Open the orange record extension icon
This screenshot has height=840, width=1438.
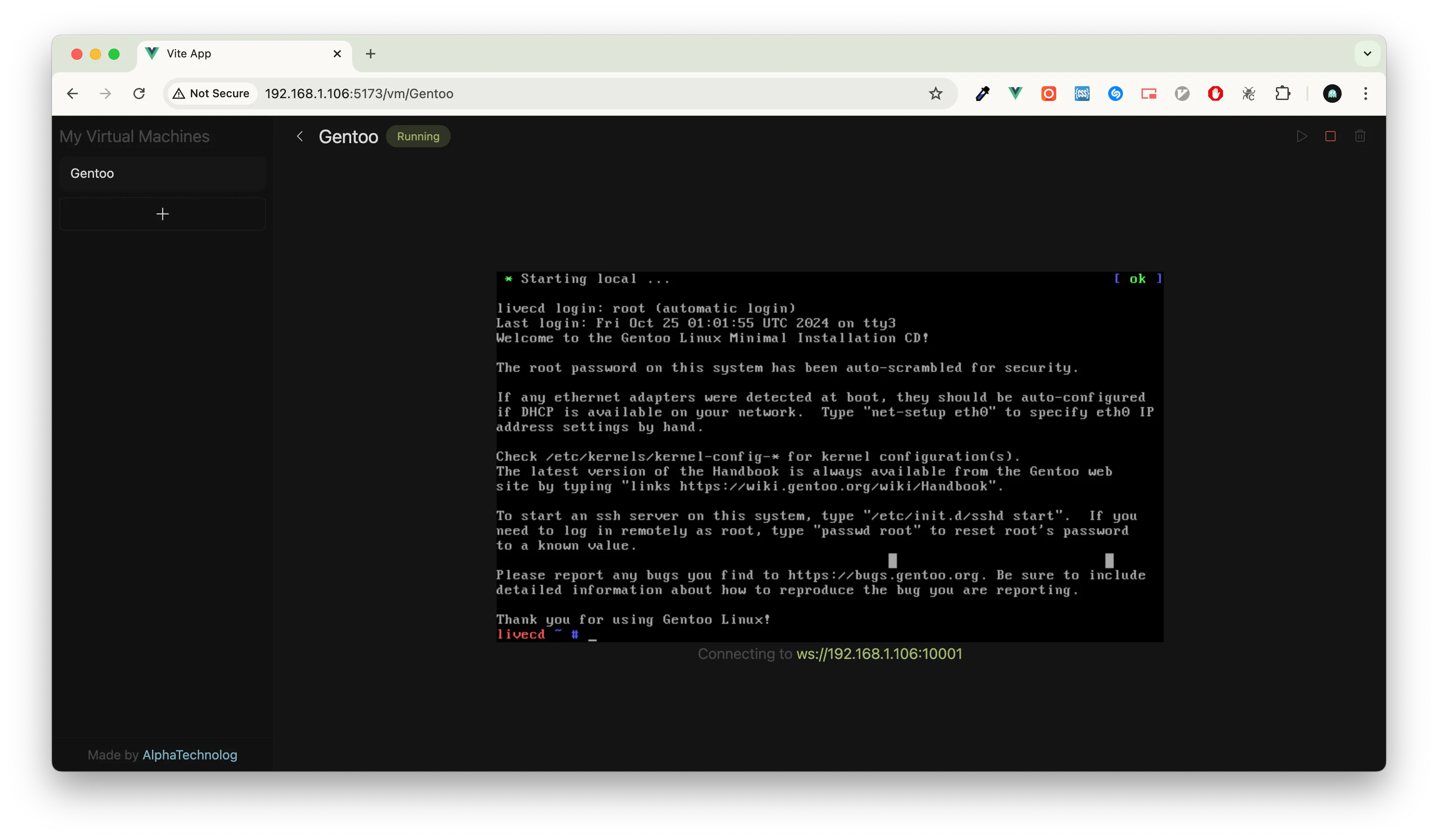click(x=1049, y=94)
